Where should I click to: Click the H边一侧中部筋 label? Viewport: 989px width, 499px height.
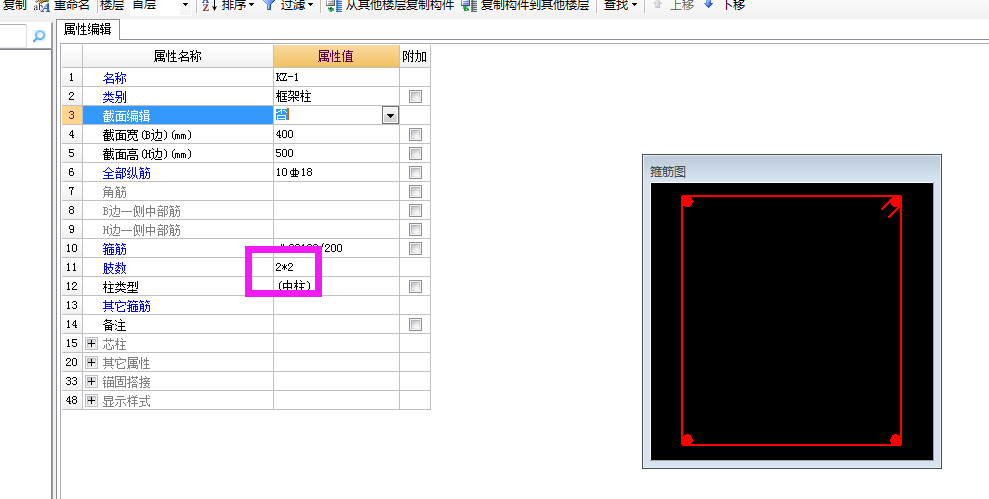[141, 230]
